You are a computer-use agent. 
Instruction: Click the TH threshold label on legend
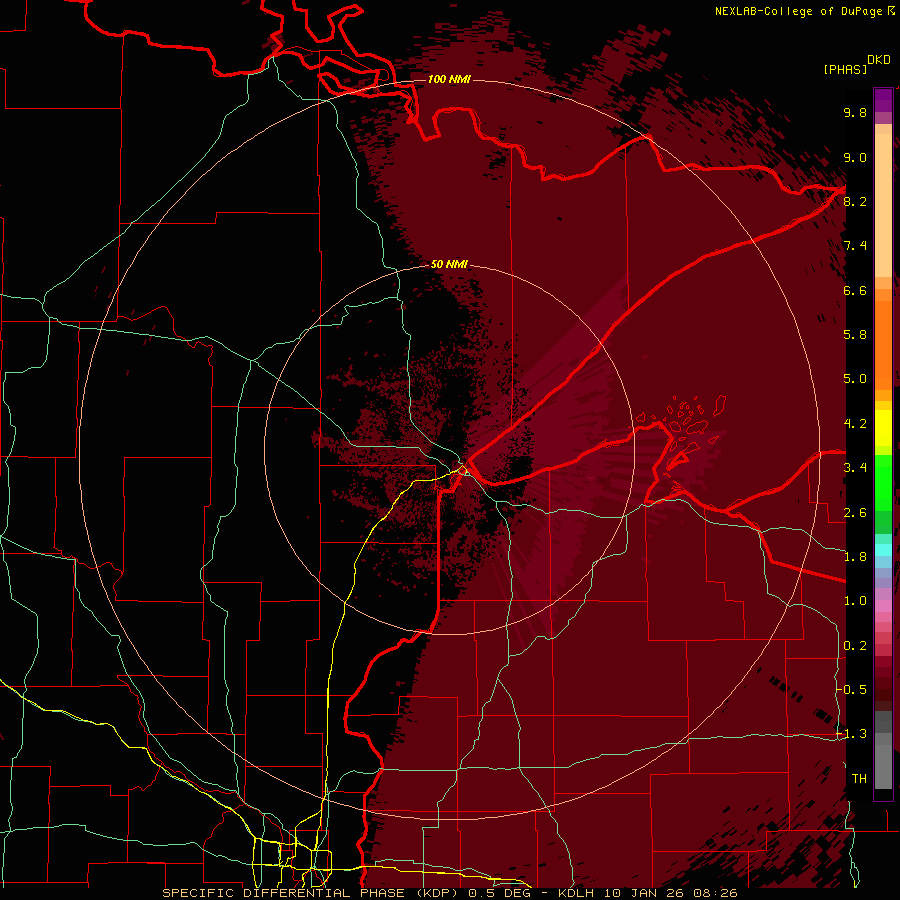(859, 779)
